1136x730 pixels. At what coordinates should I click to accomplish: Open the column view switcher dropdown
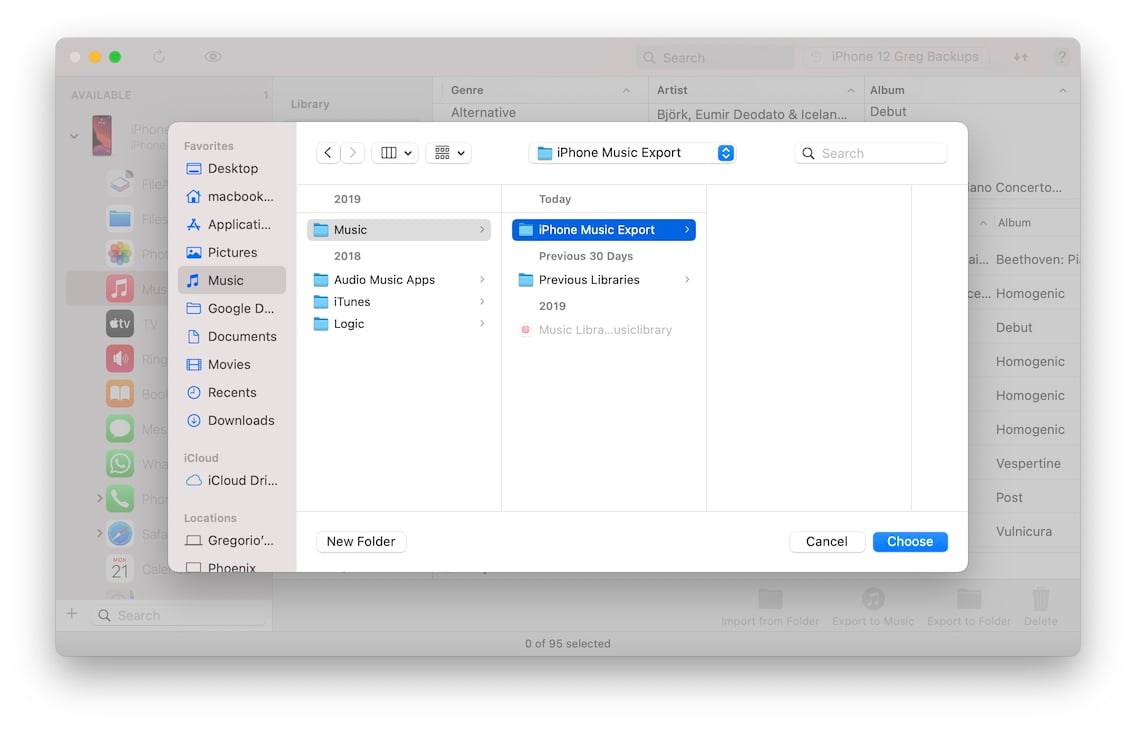tap(395, 153)
